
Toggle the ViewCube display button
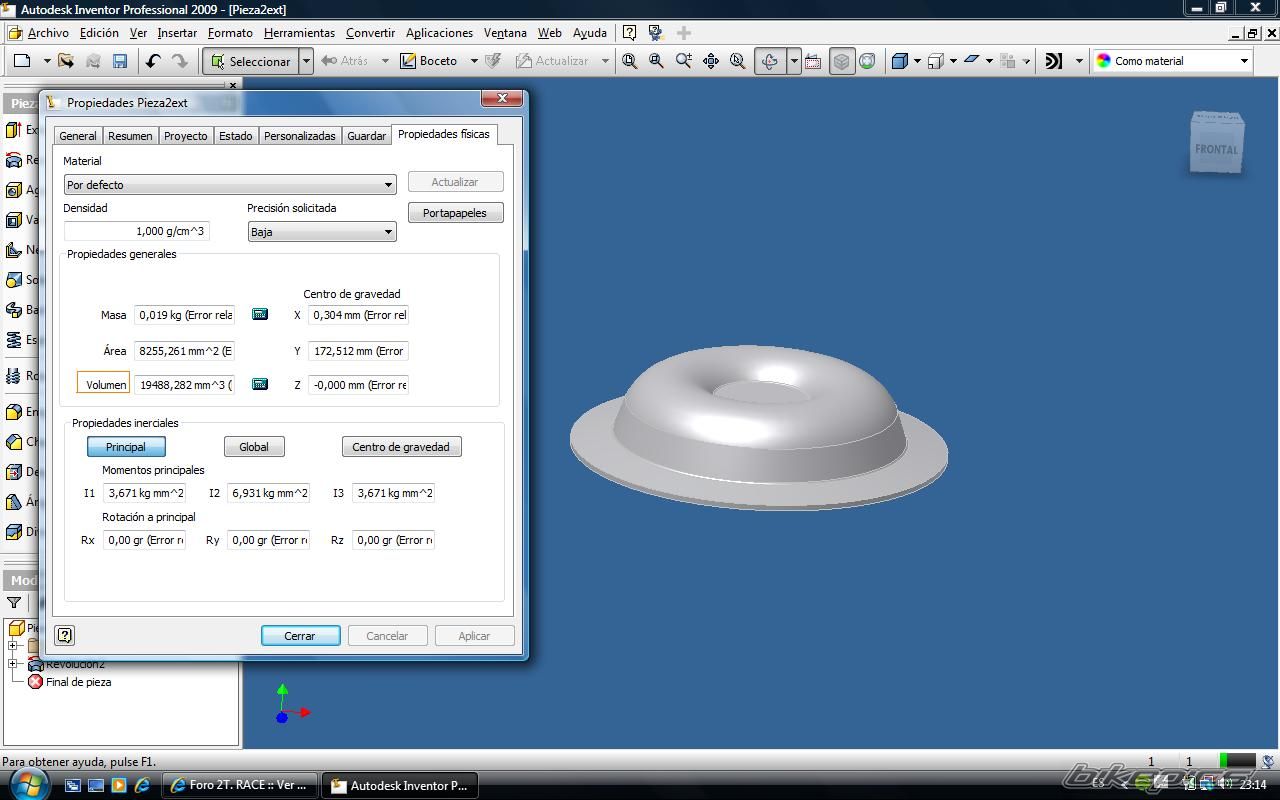(x=842, y=61)
